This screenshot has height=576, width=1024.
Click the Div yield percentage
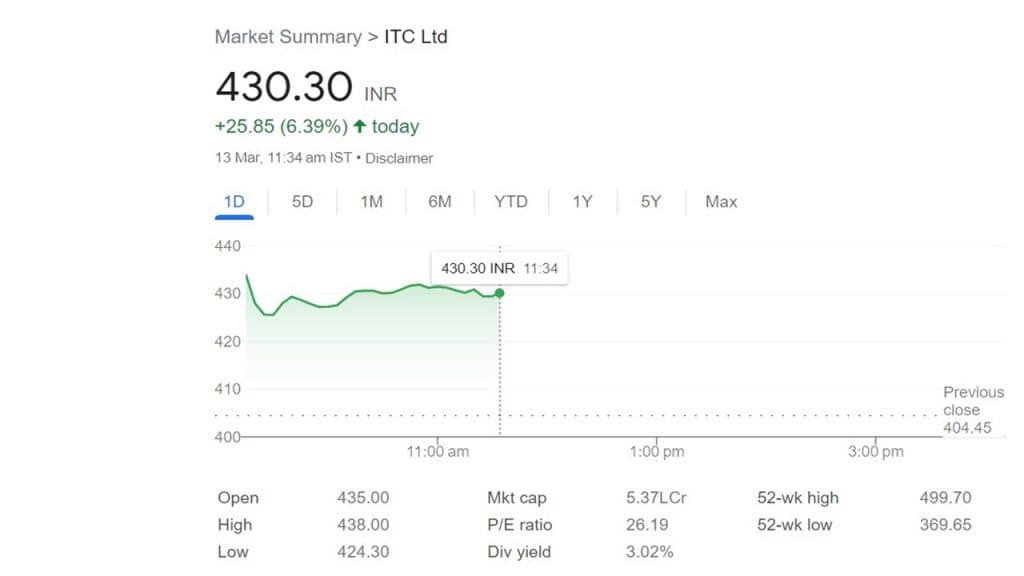[x=650, y=552]
